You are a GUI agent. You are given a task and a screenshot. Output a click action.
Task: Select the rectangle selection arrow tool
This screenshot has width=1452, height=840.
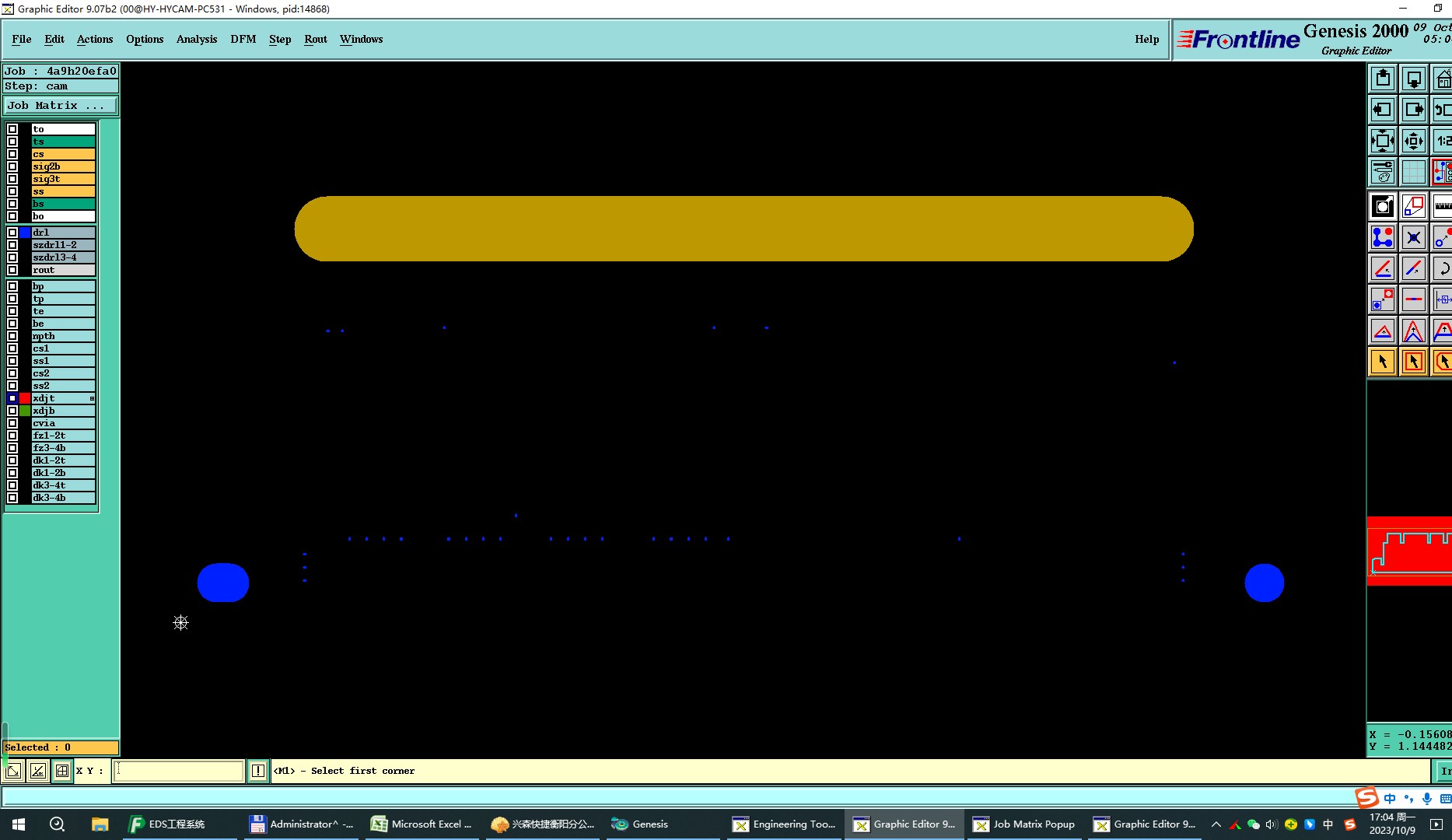1414,362
